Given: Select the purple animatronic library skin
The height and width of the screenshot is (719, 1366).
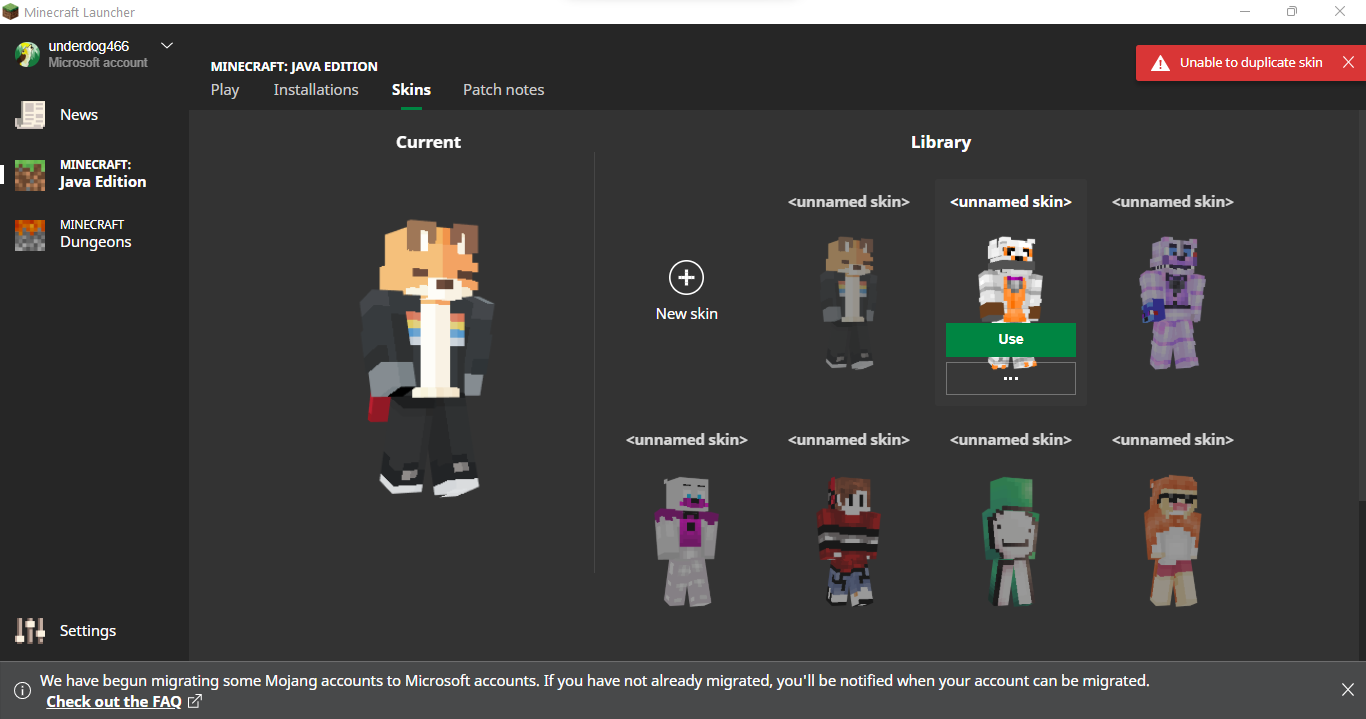Looking at the screenshot, I should 1173,302.
